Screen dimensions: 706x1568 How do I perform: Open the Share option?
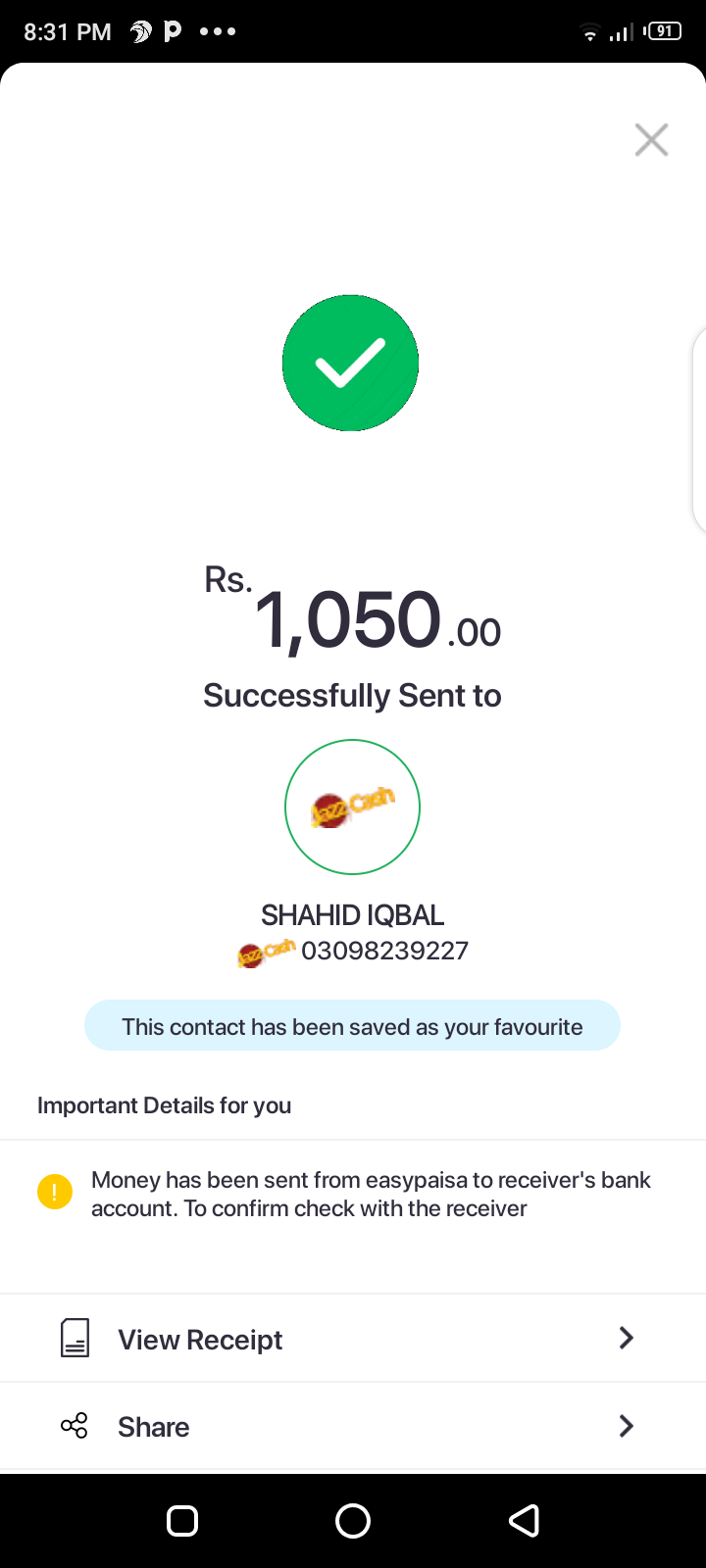point(353,1427)
